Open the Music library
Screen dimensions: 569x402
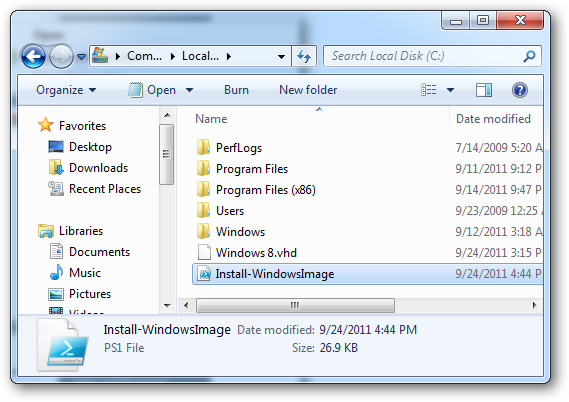(x=85, y=273)
